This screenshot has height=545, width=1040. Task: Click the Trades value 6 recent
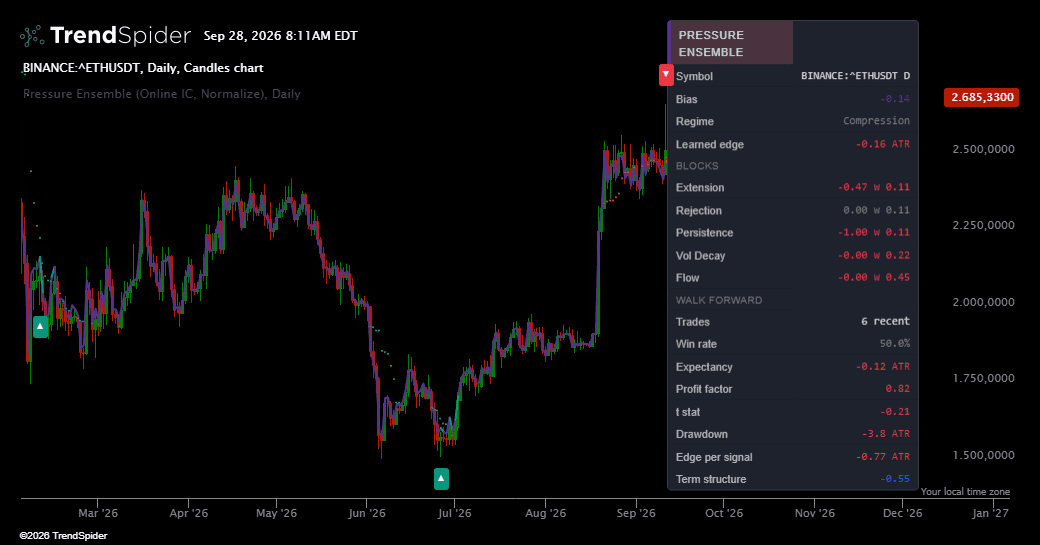(x=885, y=321)
